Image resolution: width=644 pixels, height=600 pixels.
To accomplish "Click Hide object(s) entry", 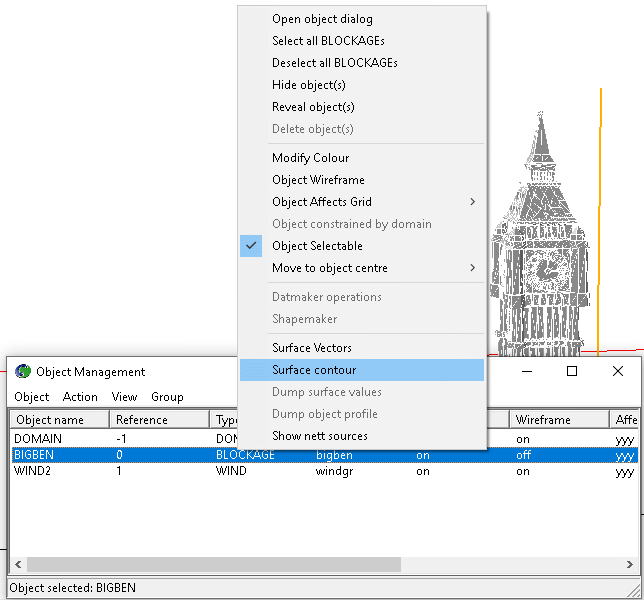I will pyautogui.click(x=308, y=85).
